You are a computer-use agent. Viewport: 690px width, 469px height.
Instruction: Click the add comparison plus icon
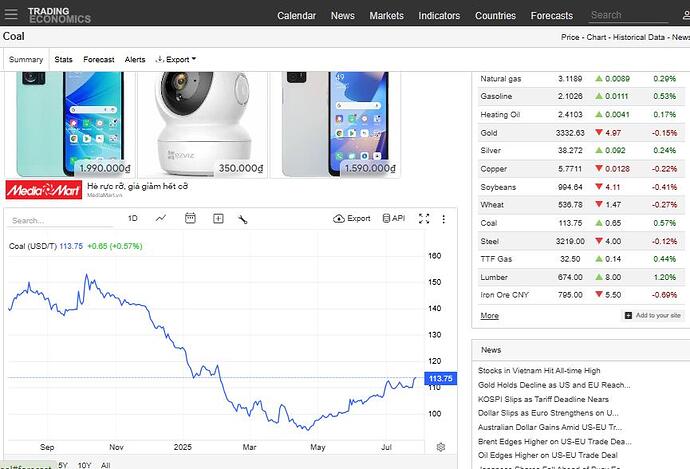tap(218, 219)
